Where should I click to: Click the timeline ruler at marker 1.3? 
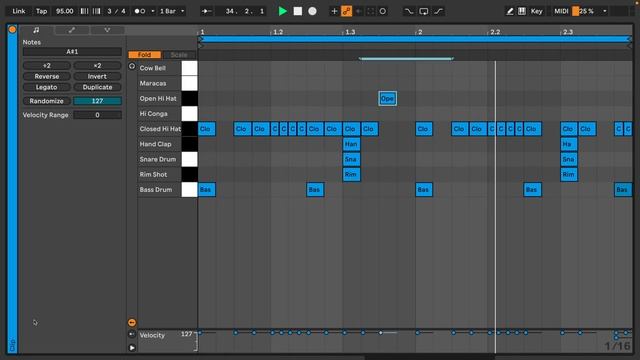click(x=350, y=32)
